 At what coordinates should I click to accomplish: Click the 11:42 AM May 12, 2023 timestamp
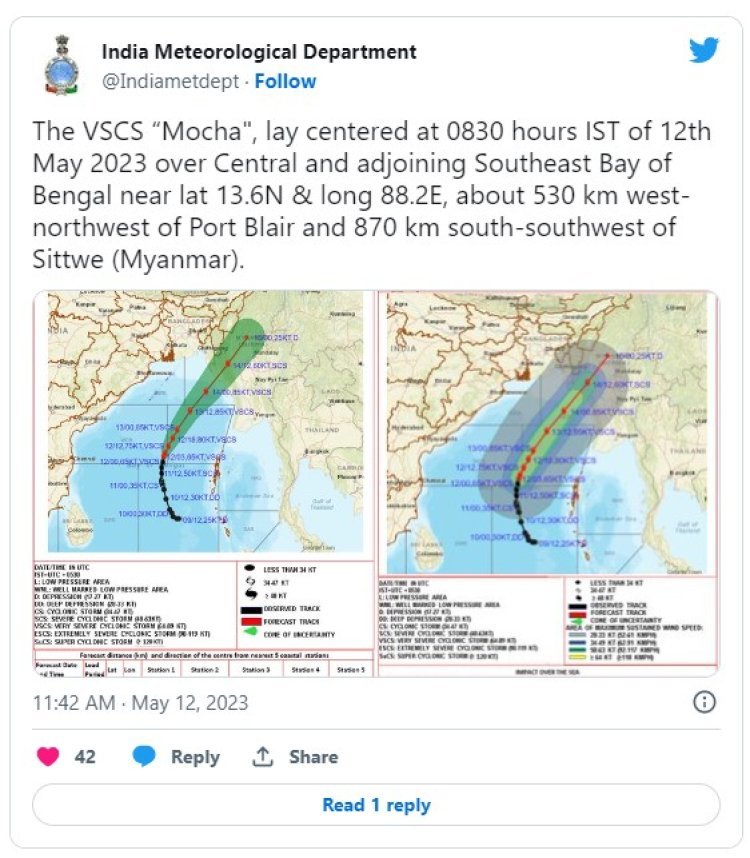[141, 703]
